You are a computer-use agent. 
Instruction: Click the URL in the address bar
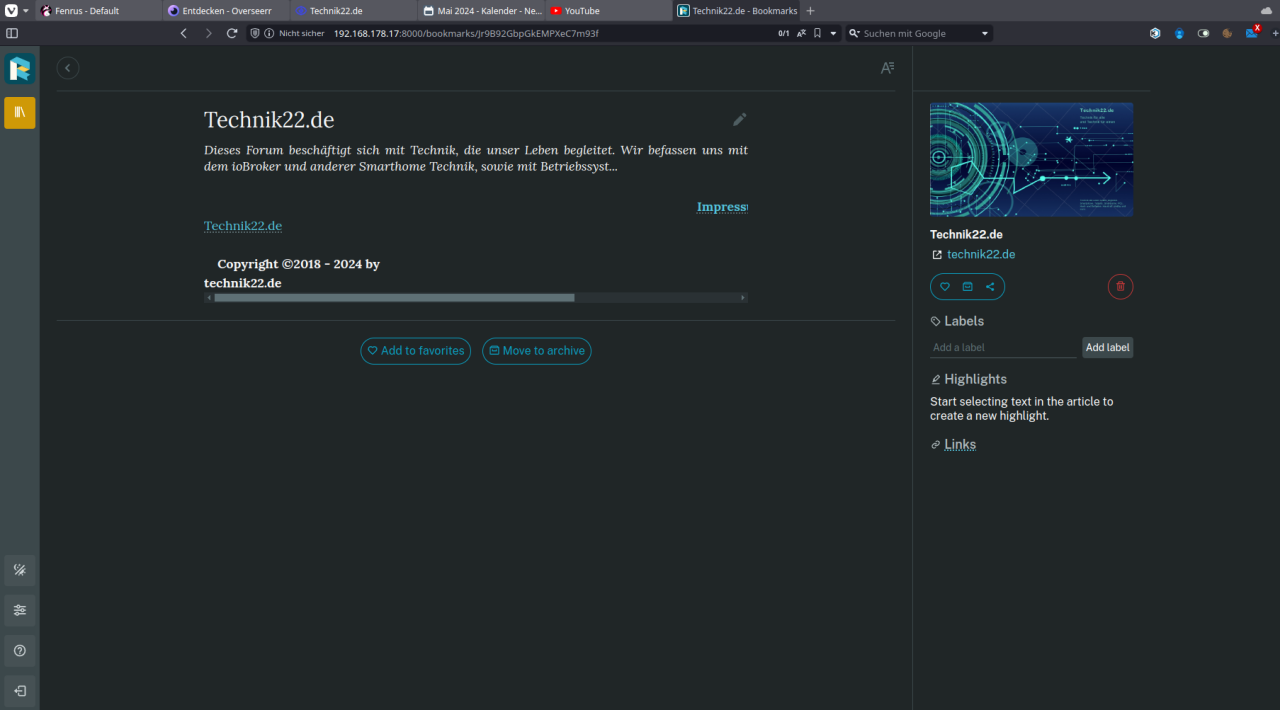pos(466,33)
